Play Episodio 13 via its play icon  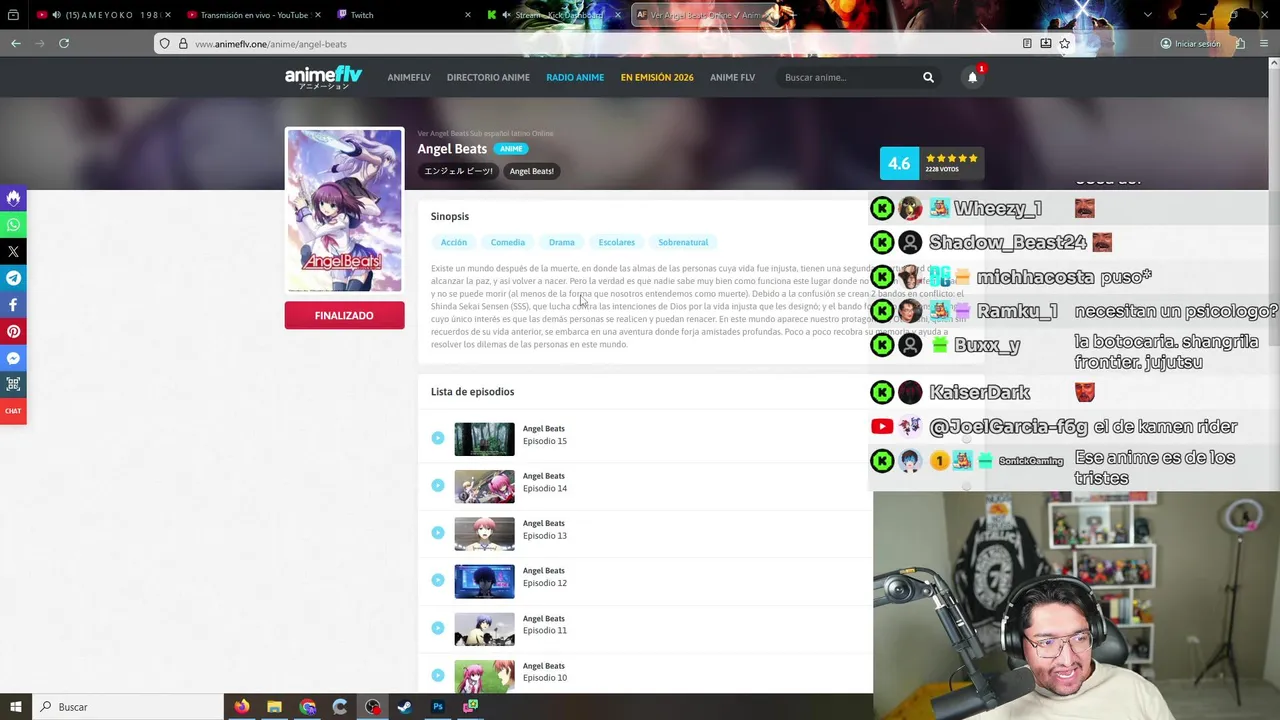[x=438, y=533]
